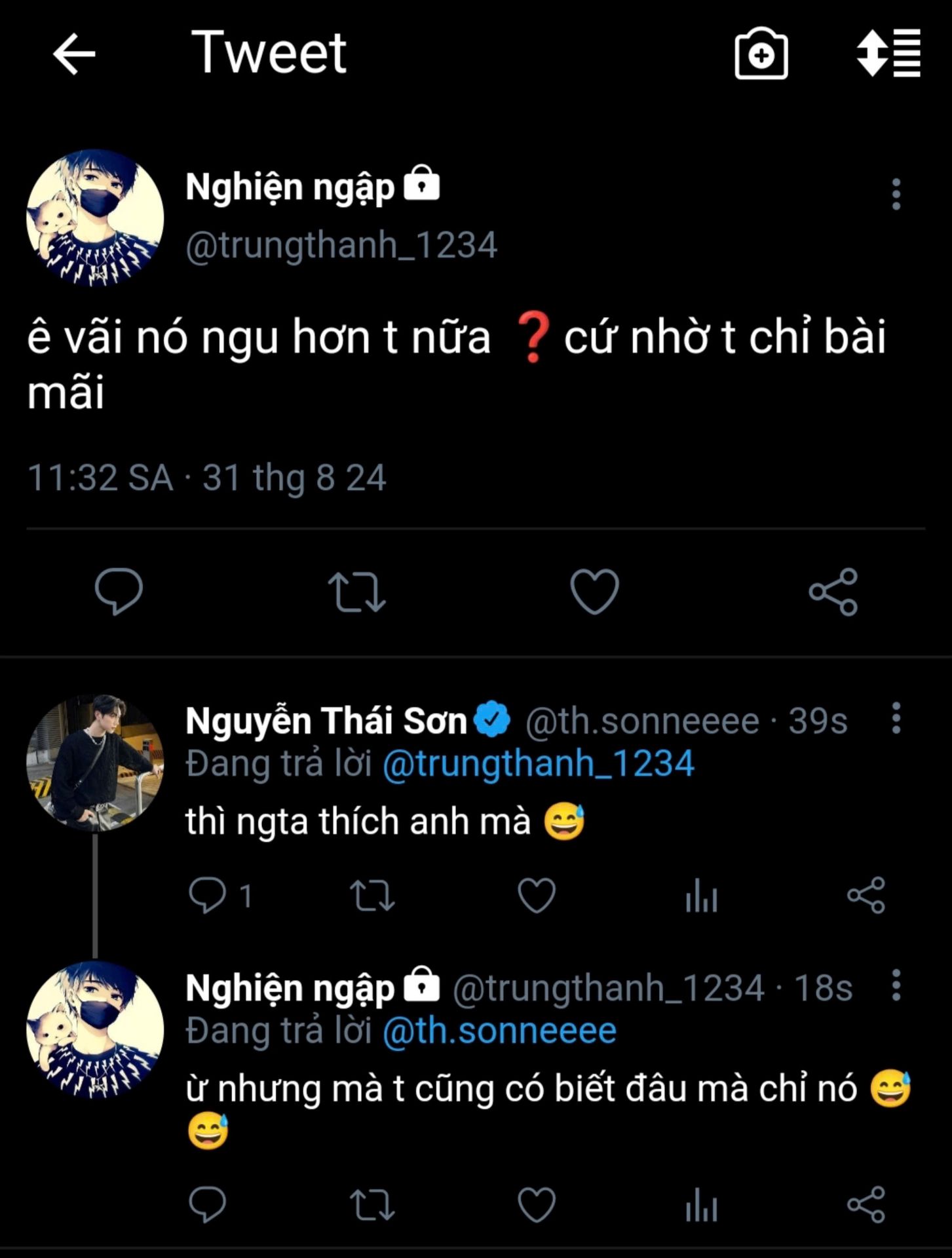This screenshot has width=952, height=1258.
Task: Like the main tweet by Nghiện ngập
Action: click(594, 591)
